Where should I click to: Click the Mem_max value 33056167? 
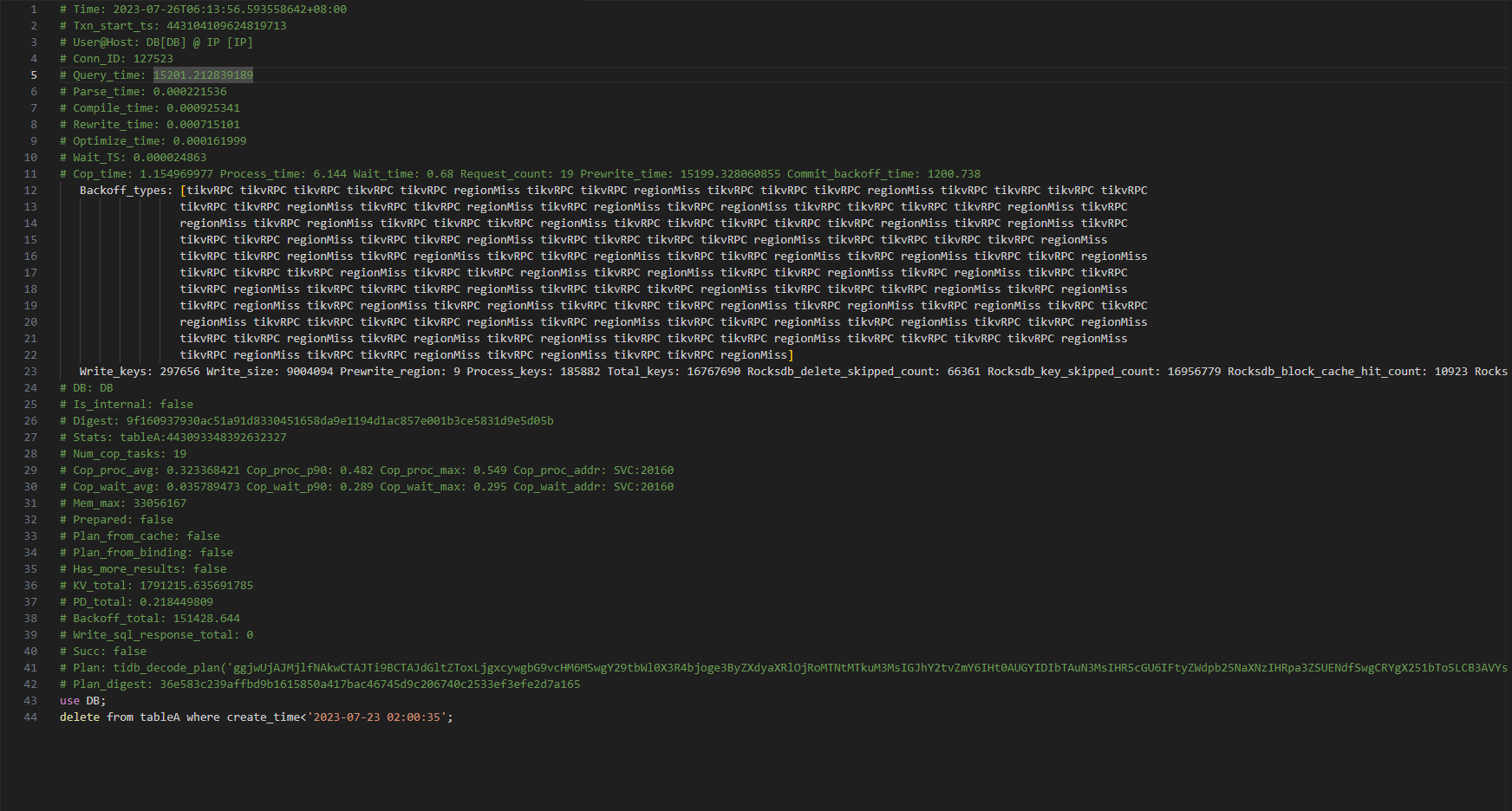coord(160,503)
